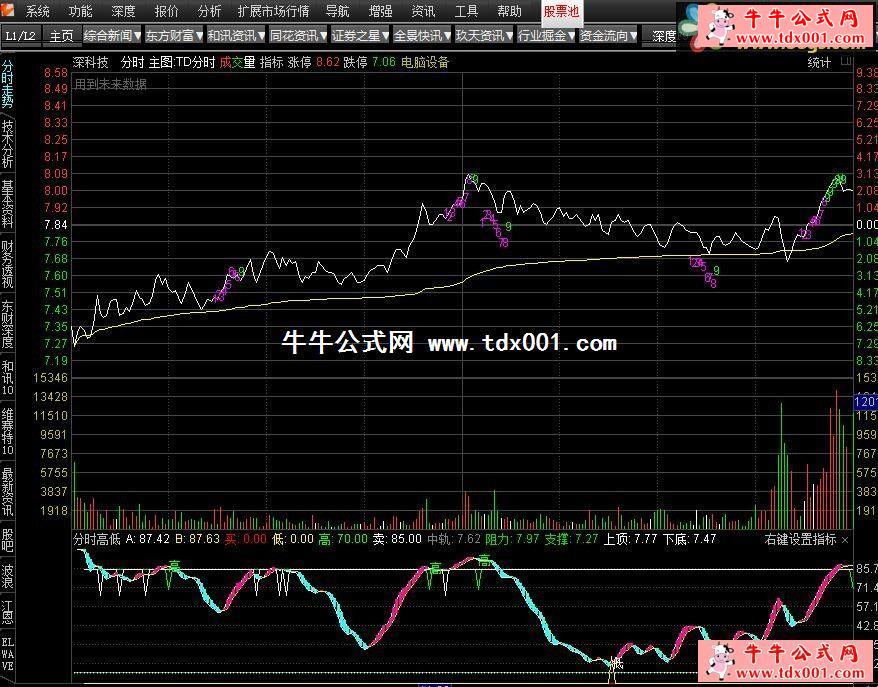The height and width of the screenshot is (687, 878).
Task: Open the 导航 menu
Action: (337, 11)
